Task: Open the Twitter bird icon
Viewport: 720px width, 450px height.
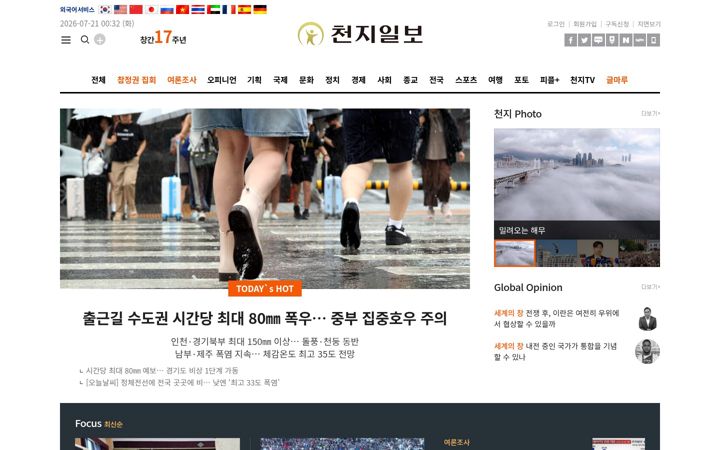Action: click(585, 40)
